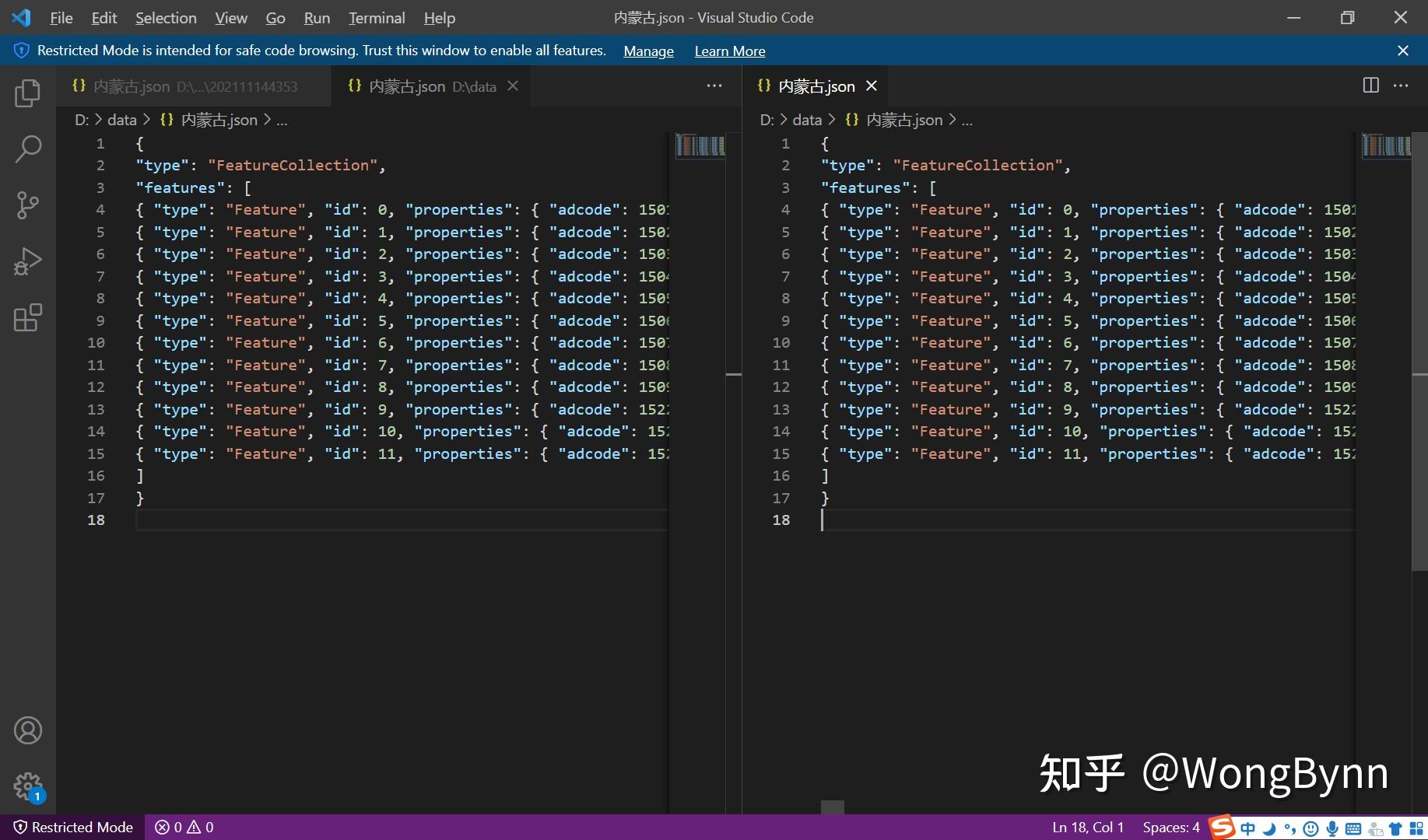
Task: Click horizontal scrollbar thumb of right editor
Action: click(x=832, y=807)
